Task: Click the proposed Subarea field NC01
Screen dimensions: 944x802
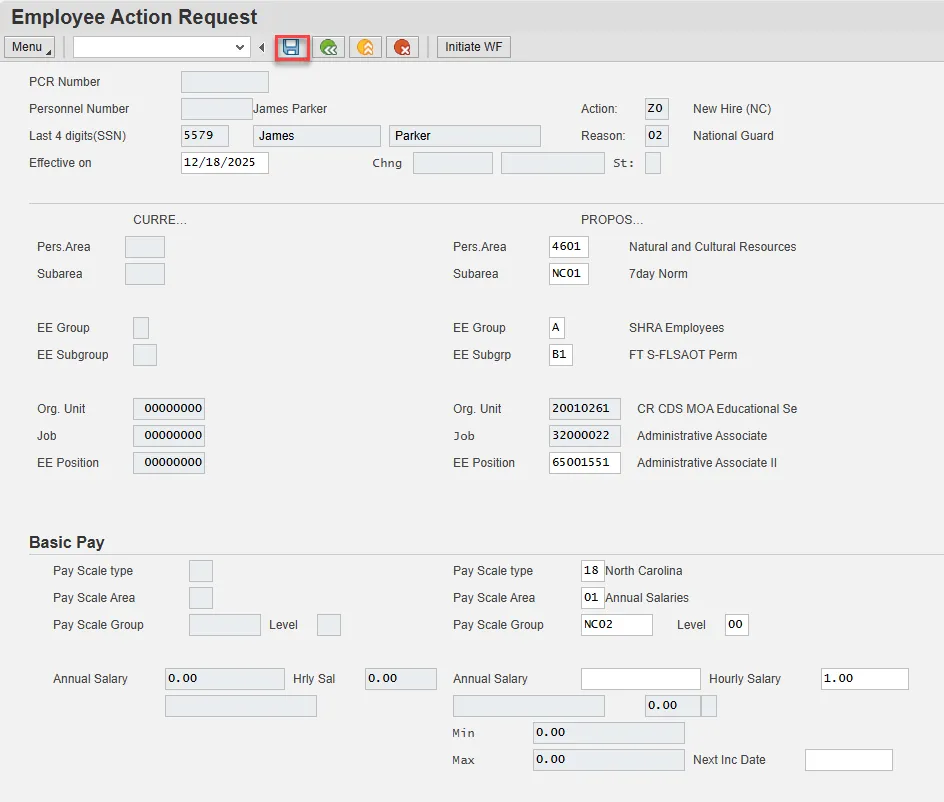Action: pos(568,274)
